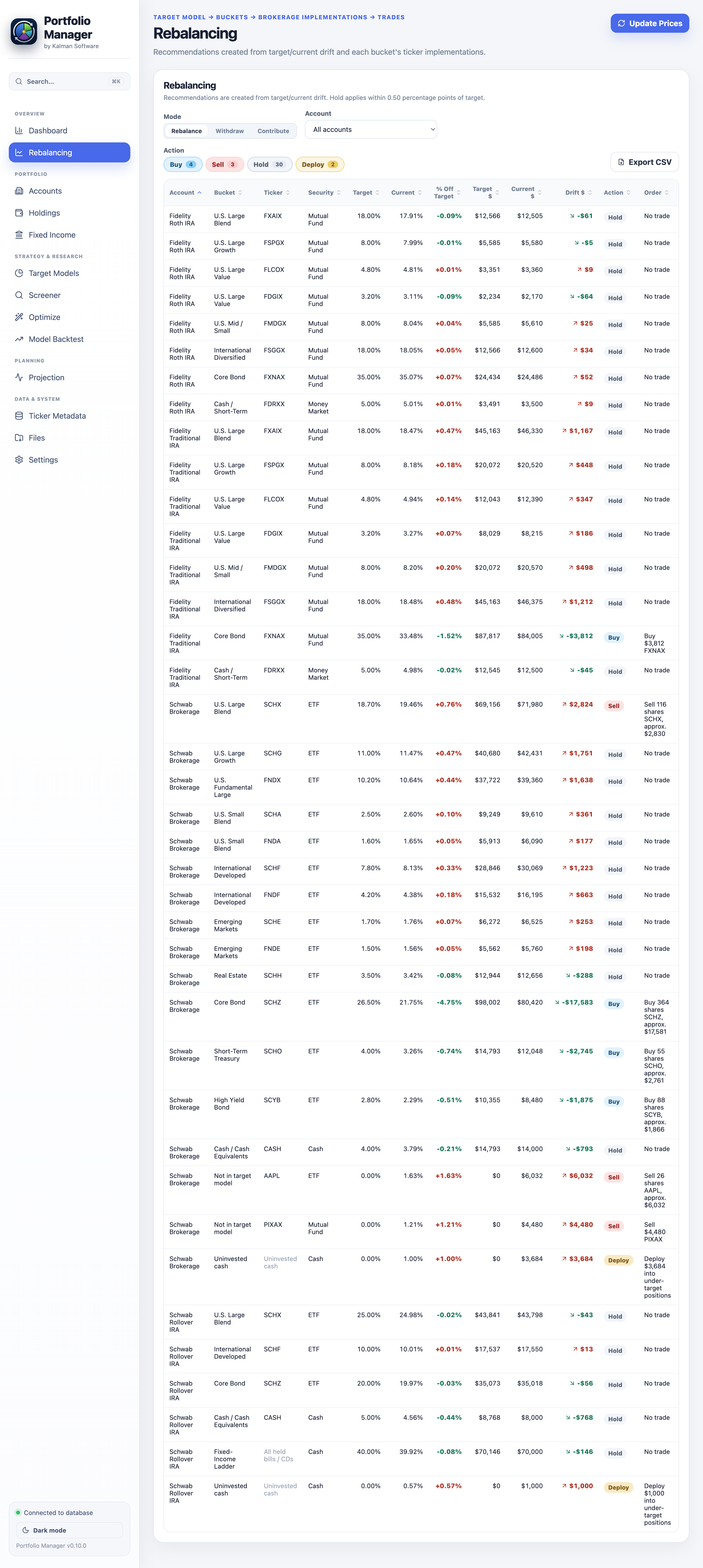
Task: Click the Buy badge in SCHZ Schwab Brokerage row
Action: [614, 1004]
